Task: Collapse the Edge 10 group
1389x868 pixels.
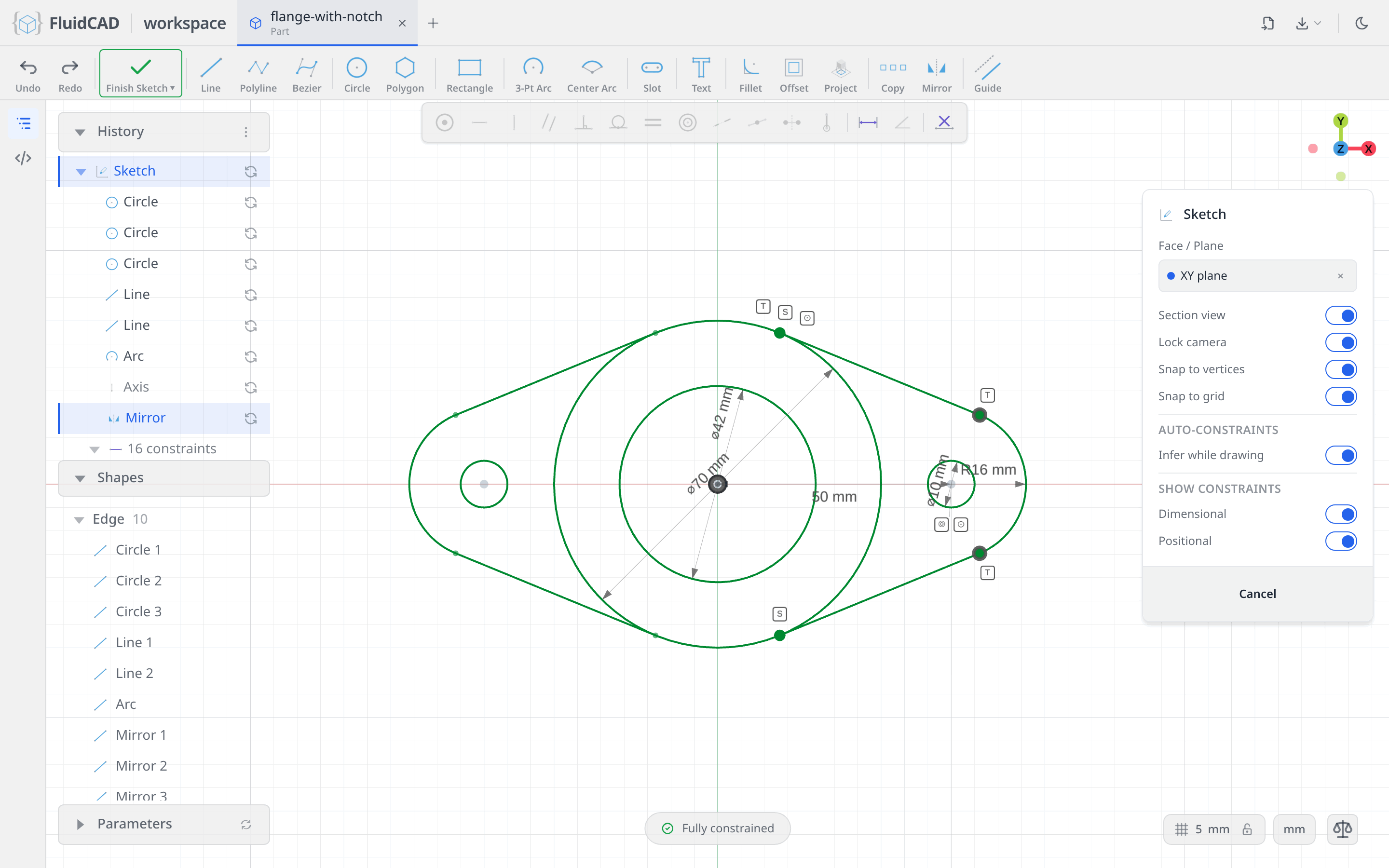Action: coord(79,519)
